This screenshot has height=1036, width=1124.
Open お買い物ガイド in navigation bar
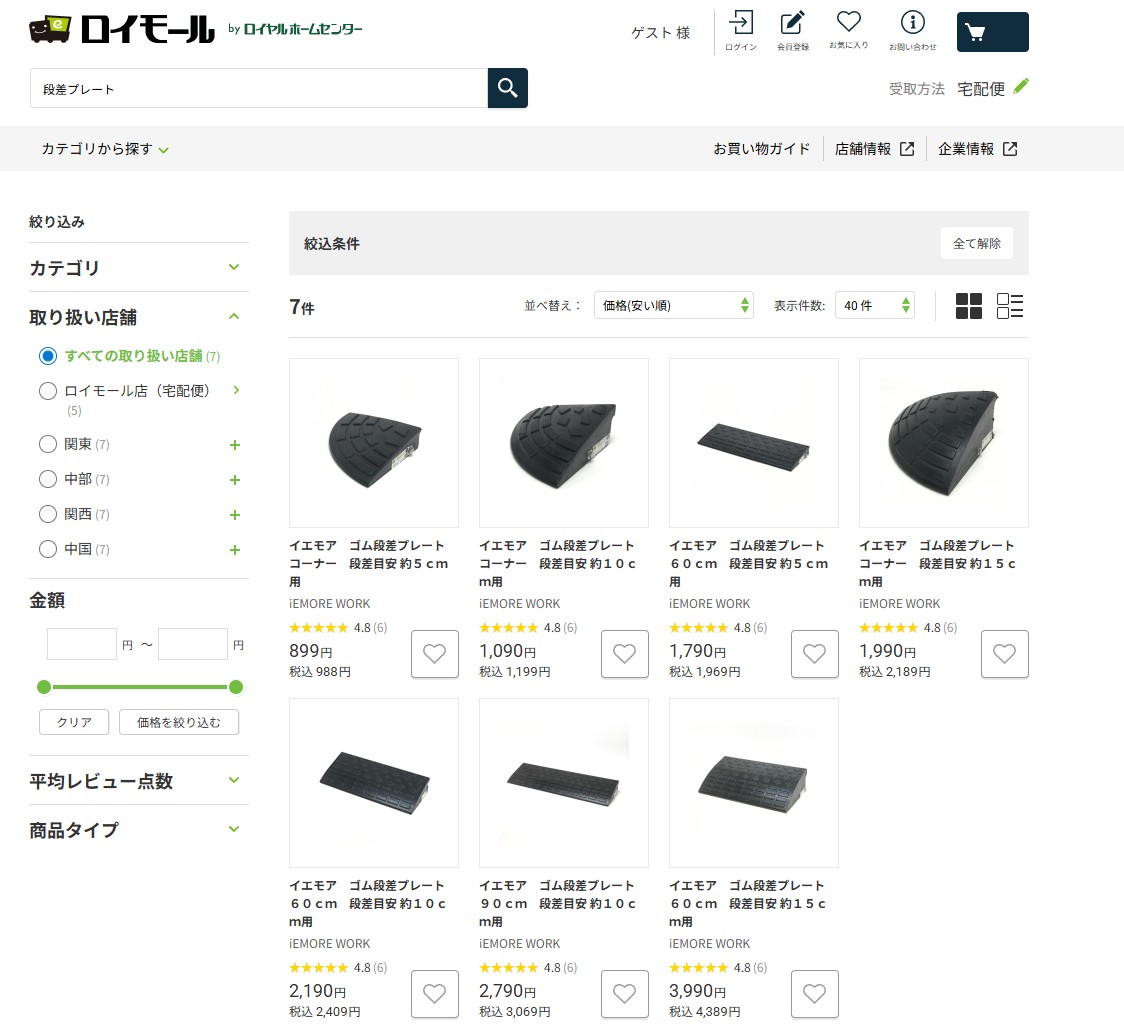761,149
